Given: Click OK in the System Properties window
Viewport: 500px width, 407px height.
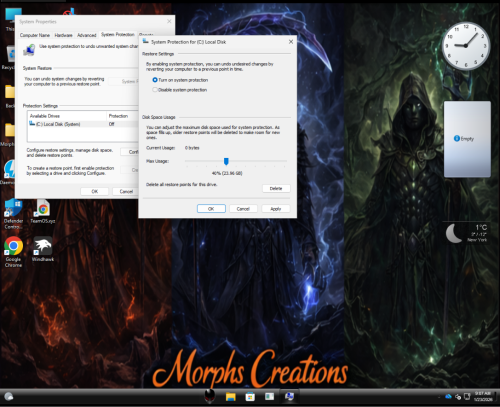Looking at the screenshot, I should 95,191.
